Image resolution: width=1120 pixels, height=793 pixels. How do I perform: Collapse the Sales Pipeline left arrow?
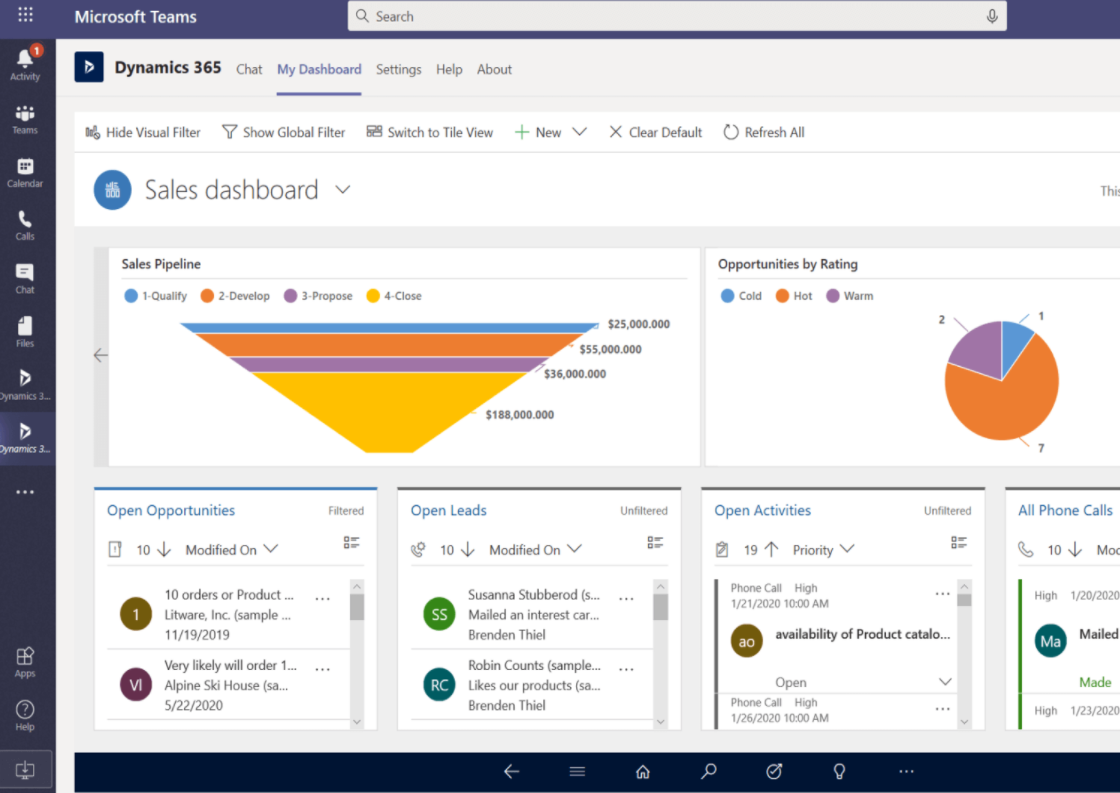pos(101,355)
